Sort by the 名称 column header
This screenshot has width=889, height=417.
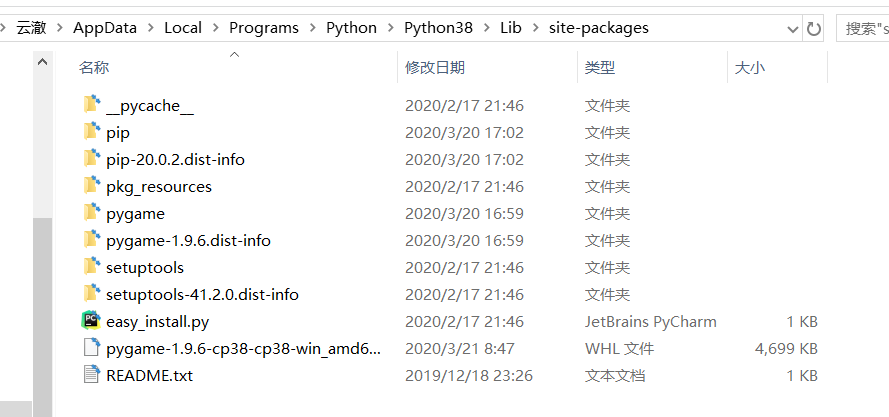click(x=94, y=68)
